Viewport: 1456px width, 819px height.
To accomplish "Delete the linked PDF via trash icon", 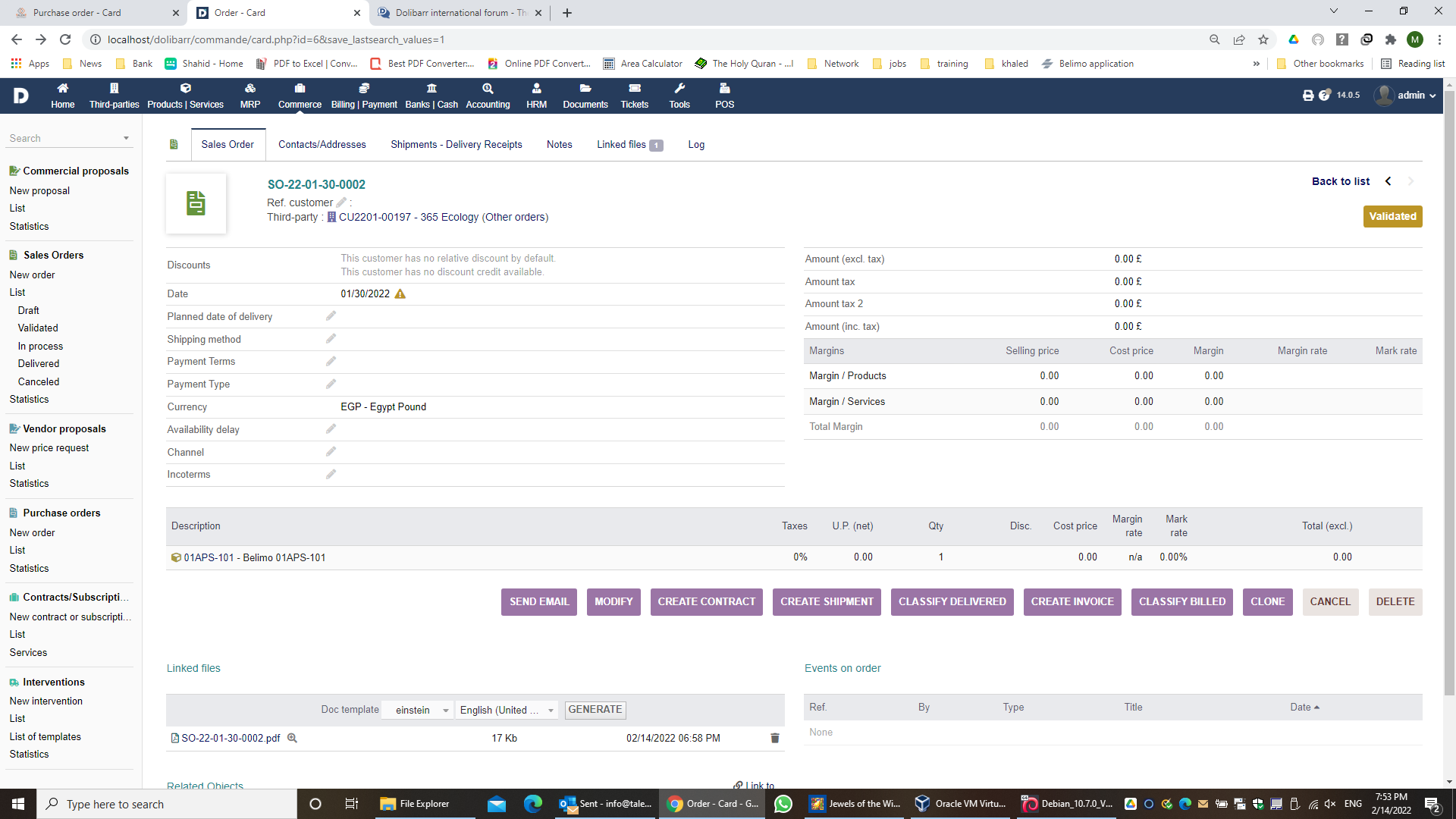I will (774, 738).
